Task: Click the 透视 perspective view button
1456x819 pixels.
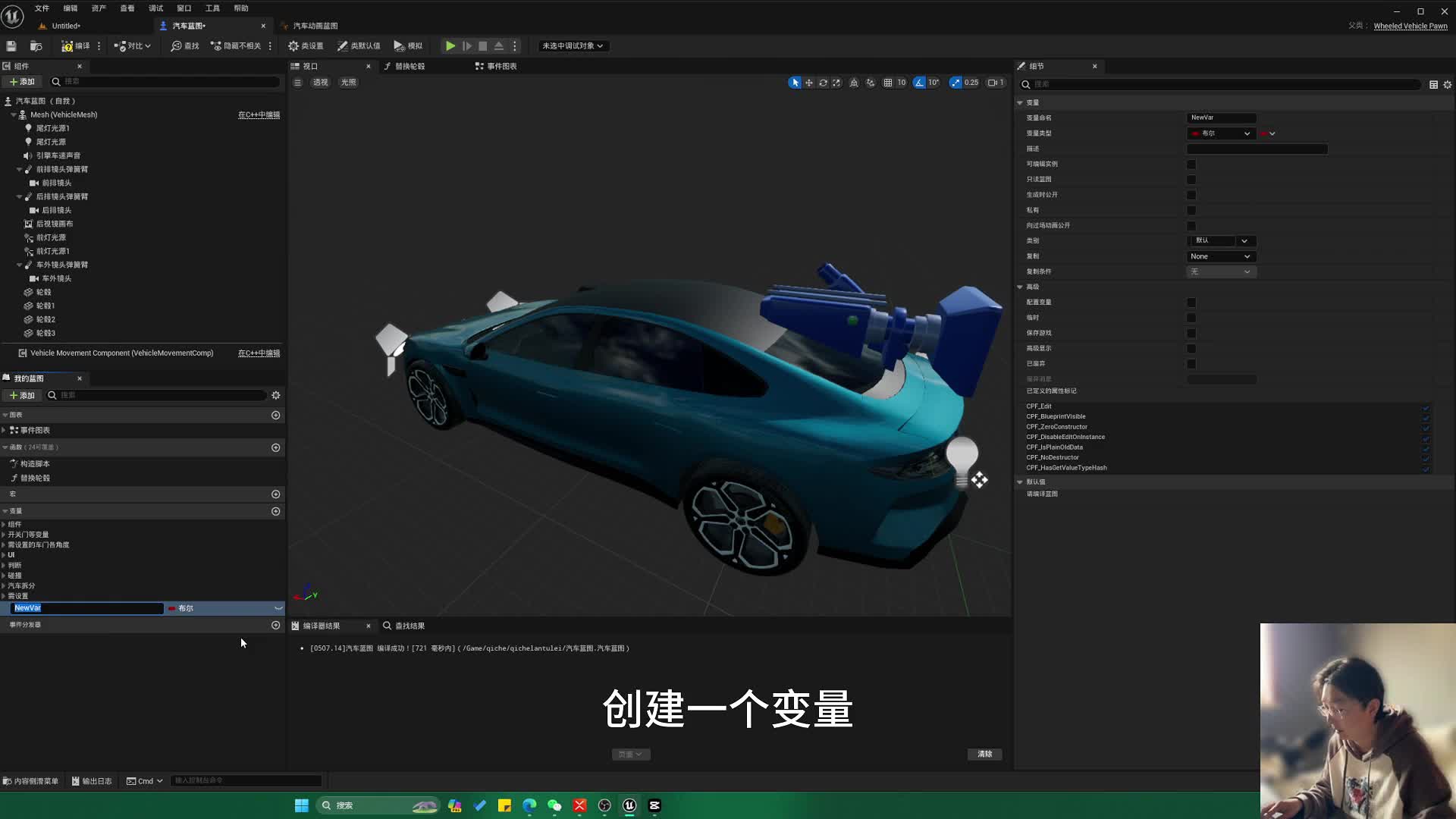Action: click(x=321, y=83)
